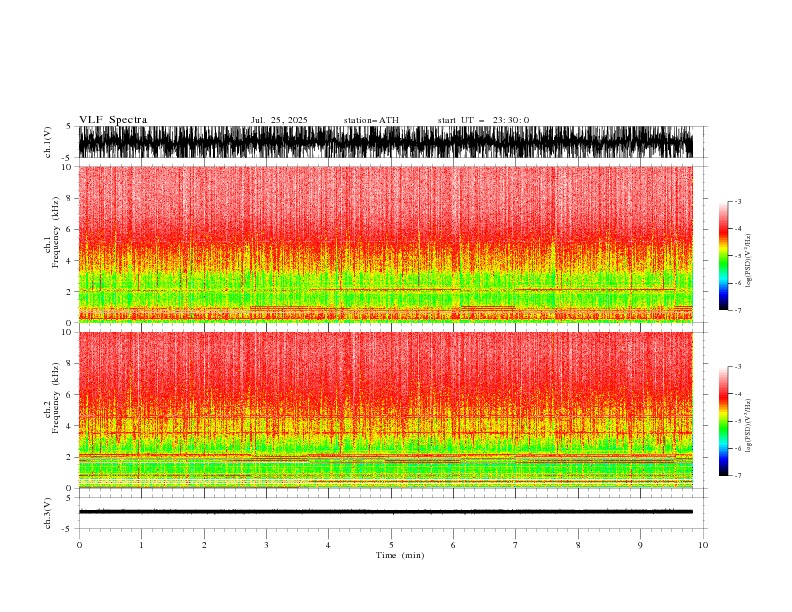792x612 pixels.
Task: Click the time axis tick label "9"
Action: (x=640, y=545)
